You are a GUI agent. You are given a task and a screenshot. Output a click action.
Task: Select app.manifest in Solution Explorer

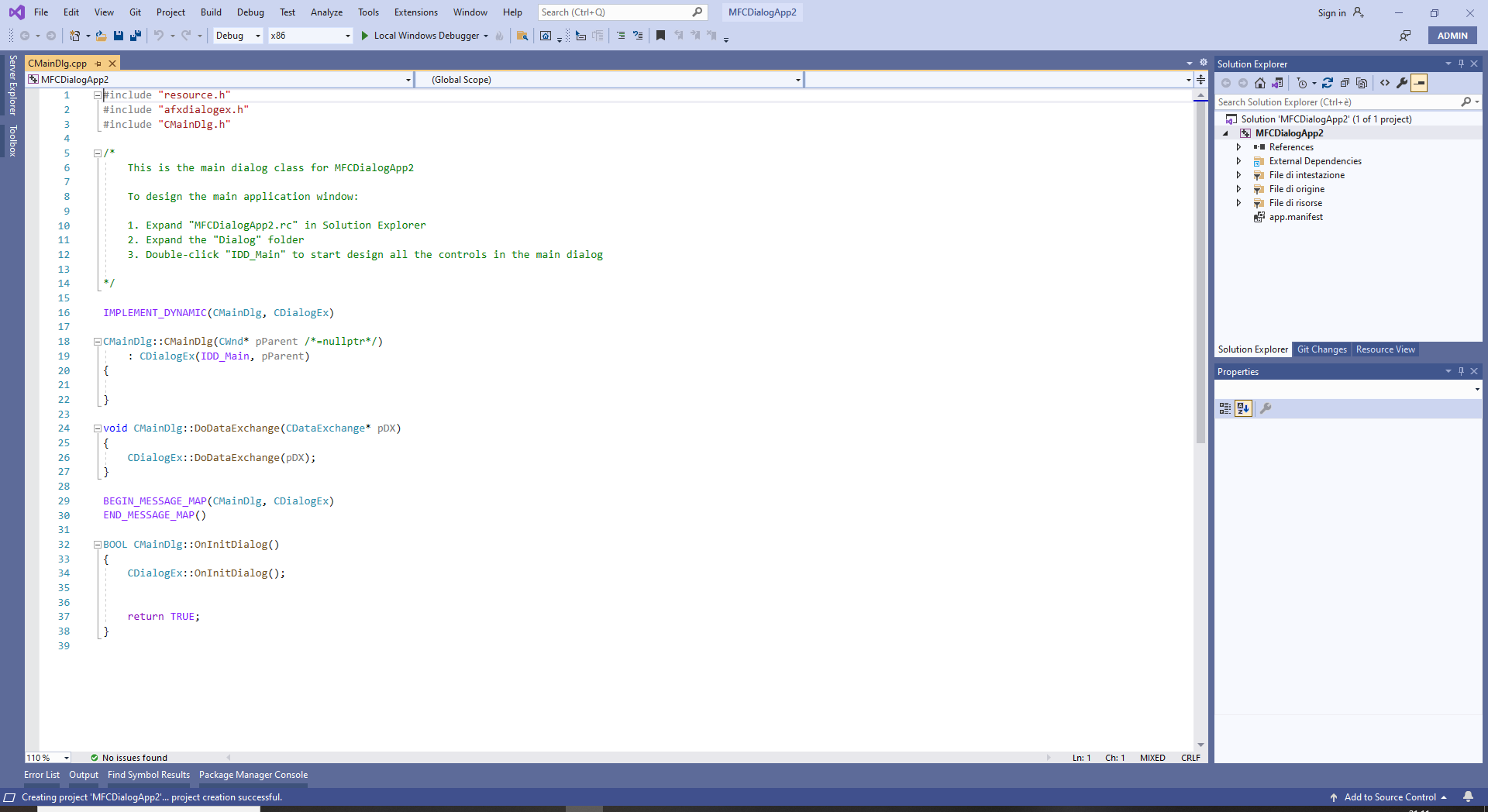point(1295,217)
